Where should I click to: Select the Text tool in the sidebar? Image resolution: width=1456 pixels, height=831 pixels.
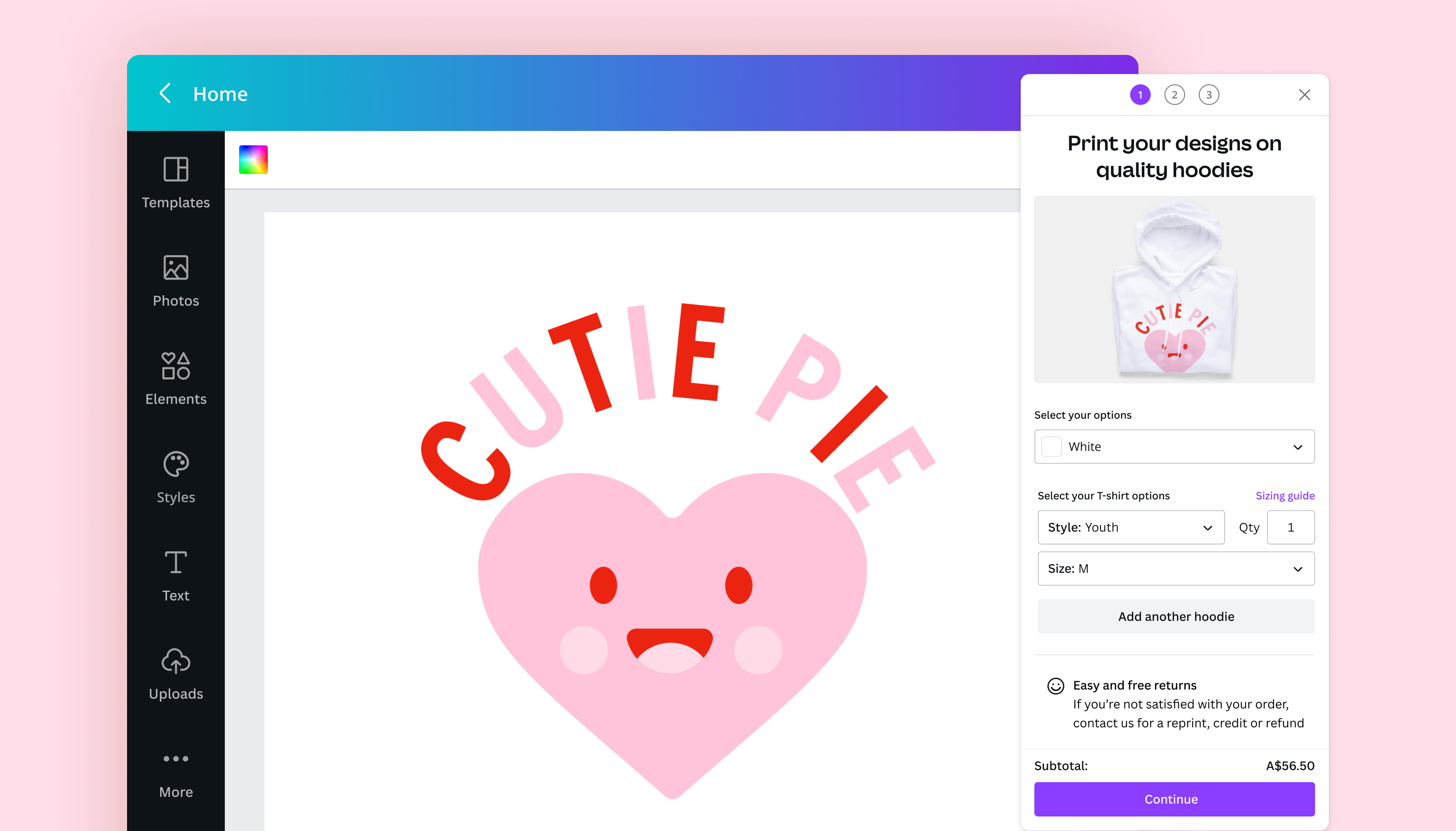tap(175, 574)
